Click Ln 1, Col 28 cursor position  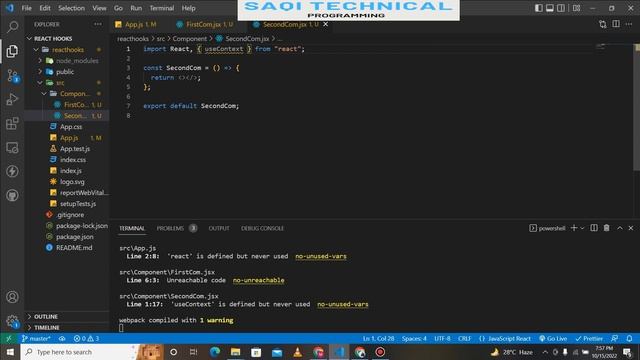click(x=378, y=338)
